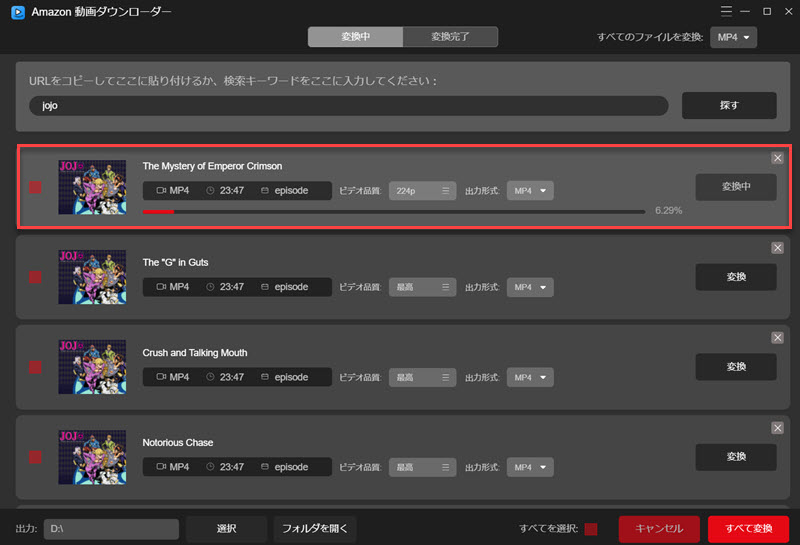Open output format dropdown for Emperor Crimson
Image resolution: width=800 pixels, height=545 pixels.
point(530,191)
